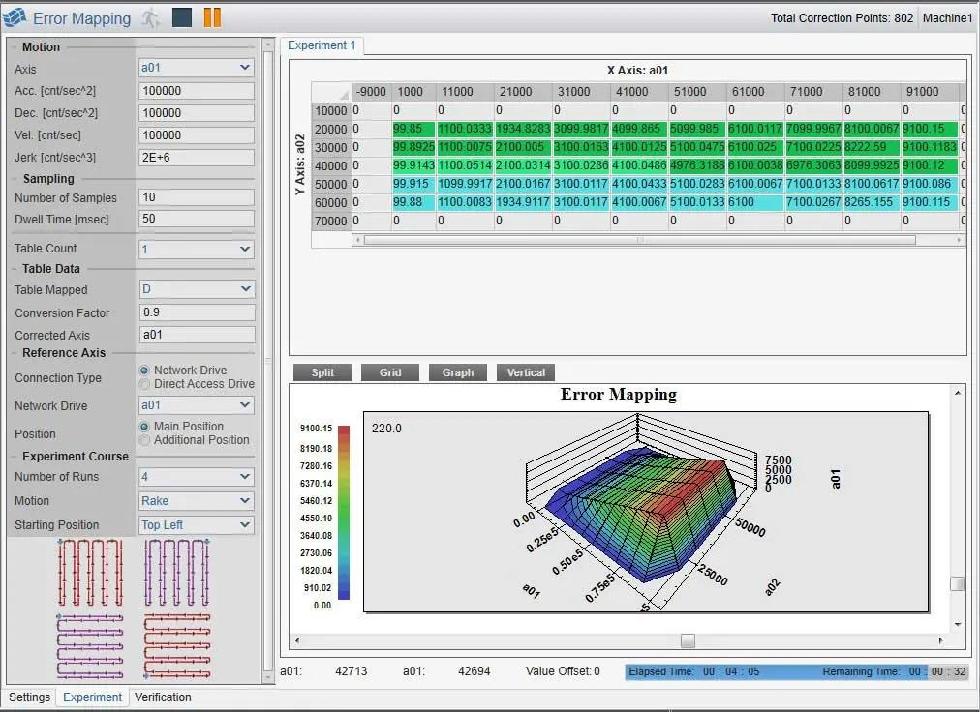The image size is (980, 712).
Task: Select the top-left vertical rake pattern thumbnail
Action: pyautogui.click(x=90, y=573)
